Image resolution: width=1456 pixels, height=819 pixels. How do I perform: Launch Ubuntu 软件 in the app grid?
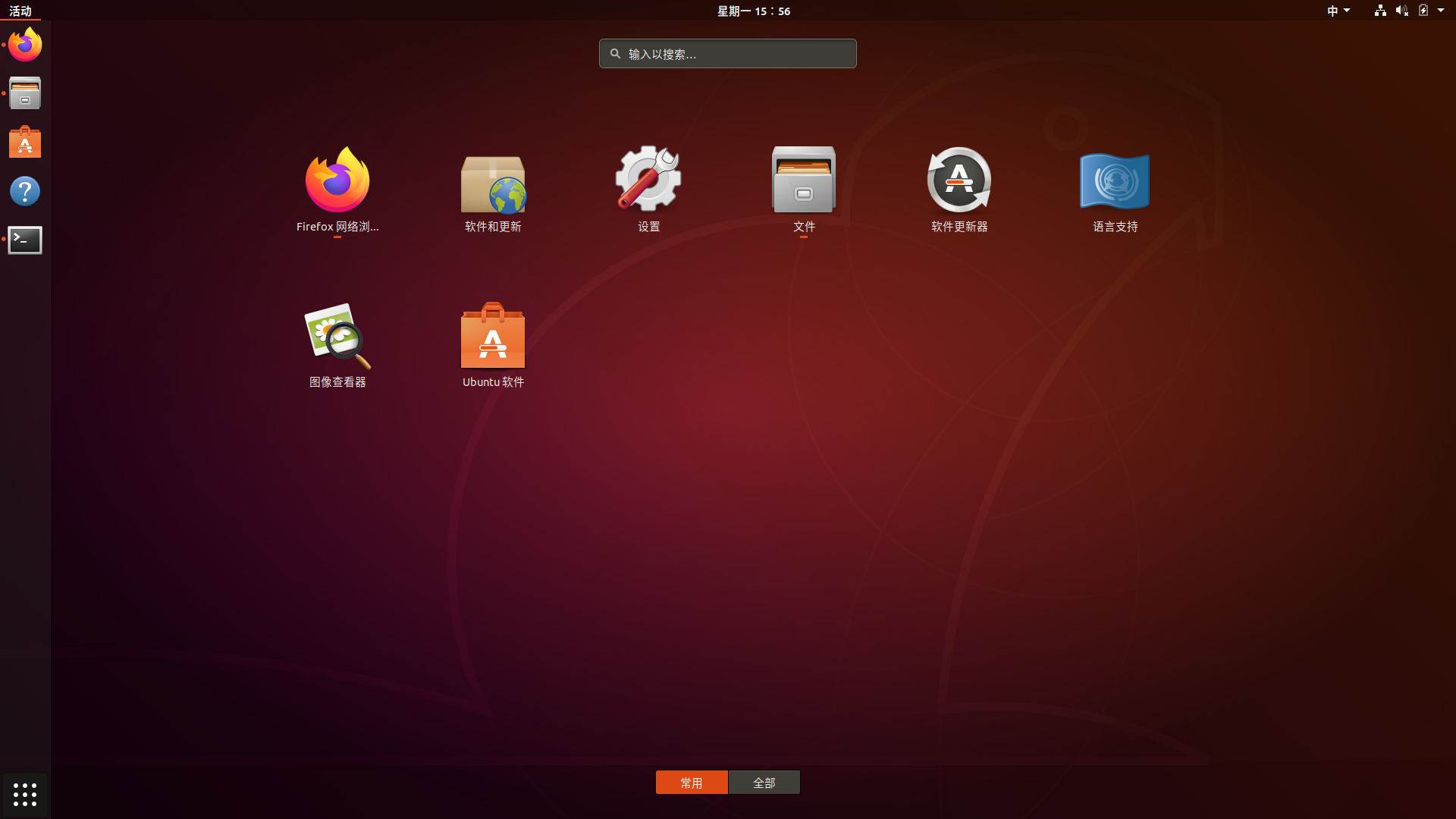point(493,335)
